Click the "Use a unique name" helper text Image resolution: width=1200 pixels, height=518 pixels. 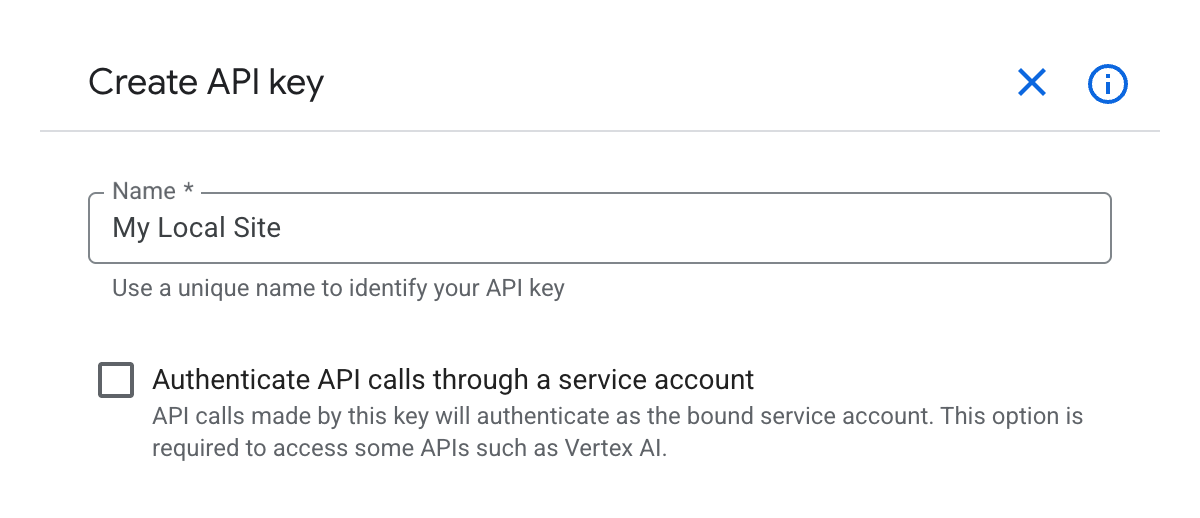pyautogui.click(x=338, y=289)
